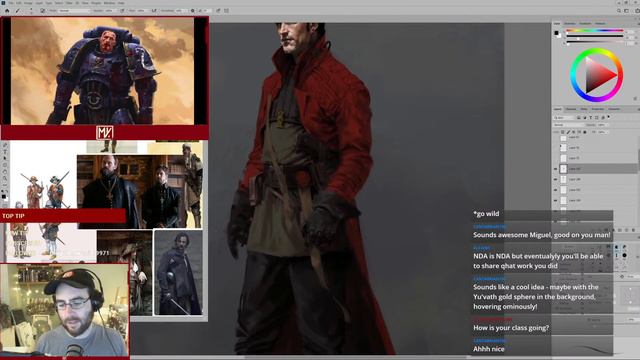Open the Smoothing value dropdown
The width and height of the screenshot is (640, 360).
(x=181, y=11)
